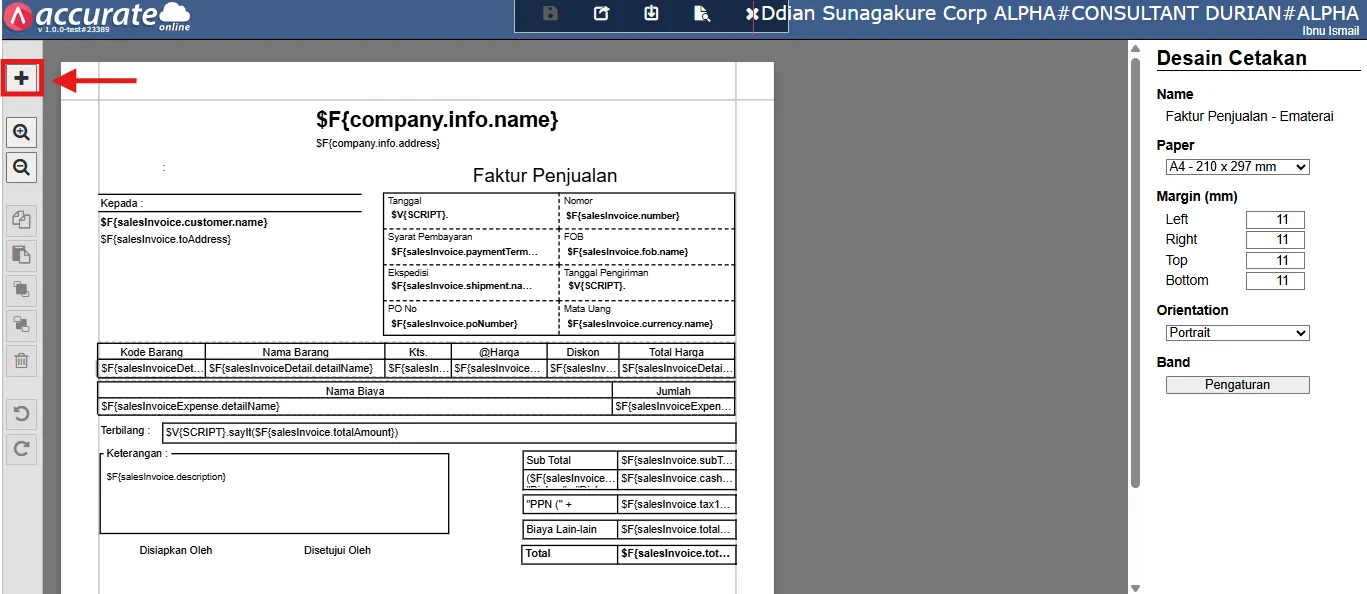The image size is (1367, 594).
Task: Select the bold Total label cell
Action: (570, 554)
